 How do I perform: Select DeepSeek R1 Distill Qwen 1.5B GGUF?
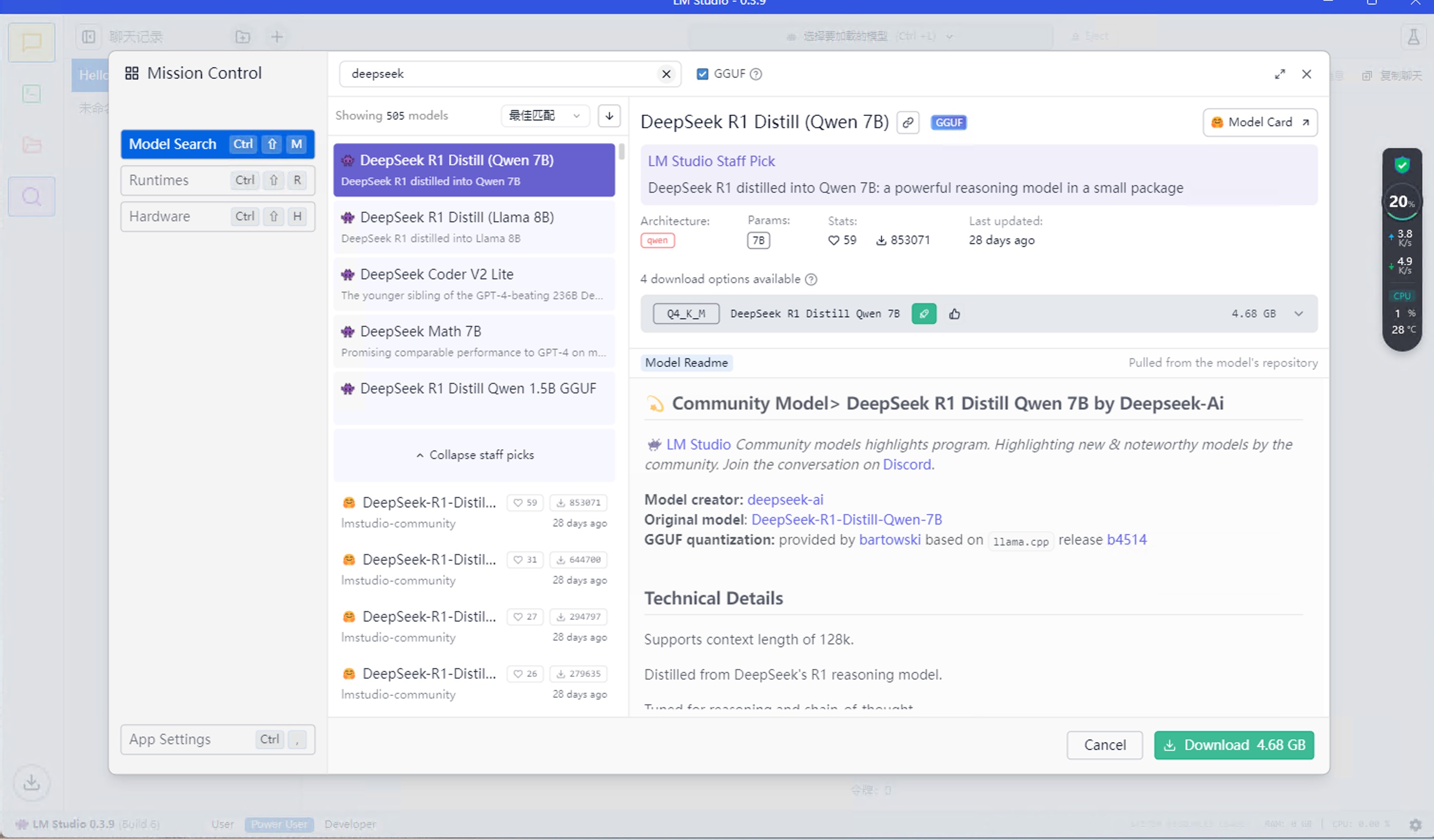474,398
